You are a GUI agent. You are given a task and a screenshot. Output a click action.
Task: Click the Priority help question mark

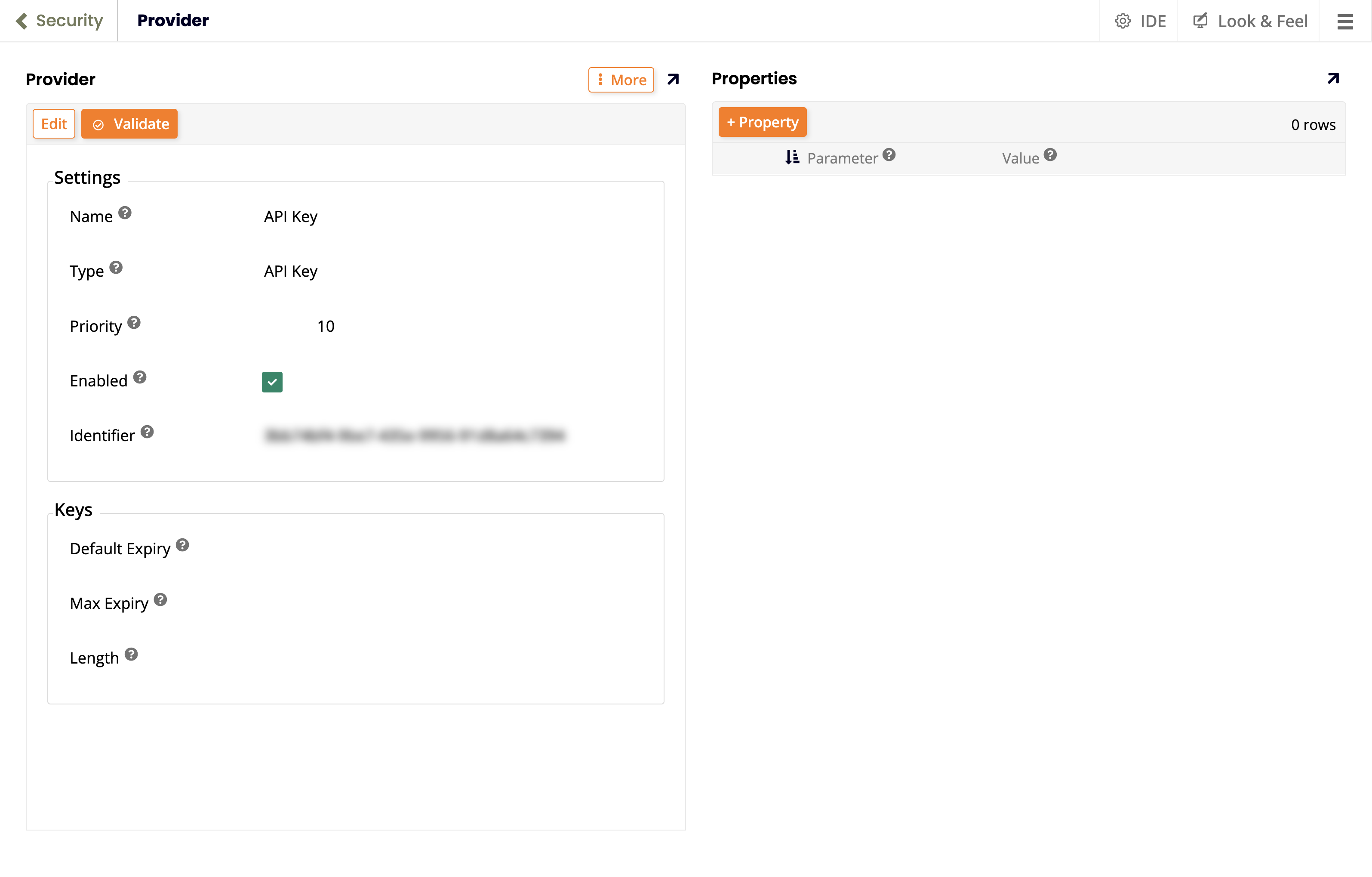pos(134,322)
